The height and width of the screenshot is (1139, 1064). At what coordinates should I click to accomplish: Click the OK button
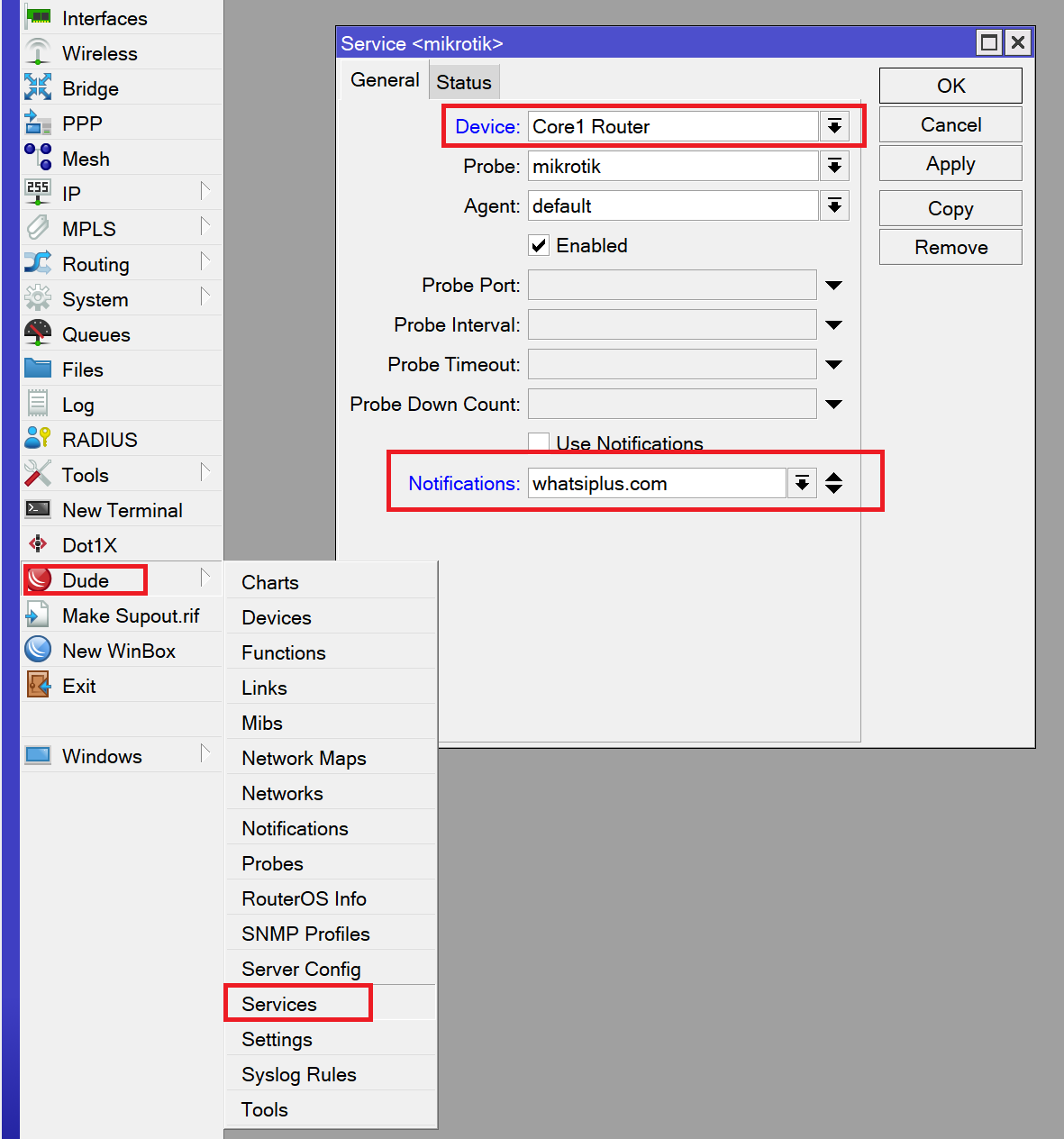pyautogui.click(x=950, y=86)
